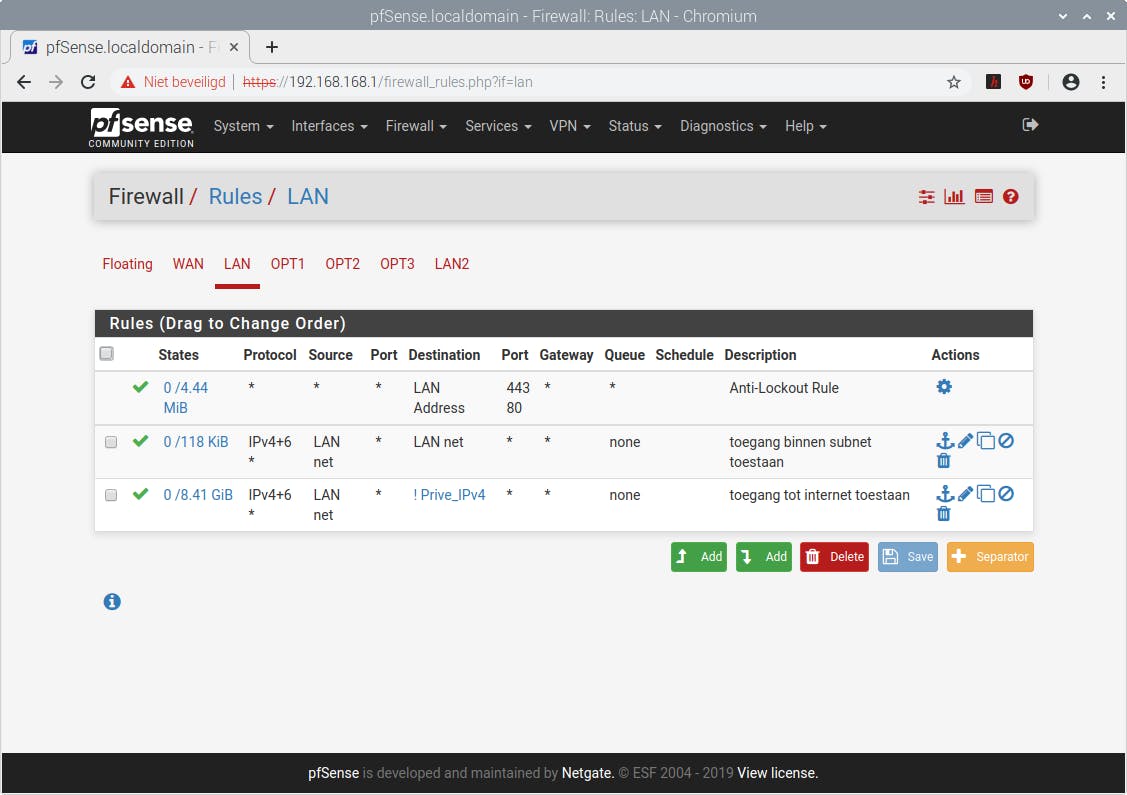Expand the Services menu
This screenshot has height=795, width=1127.
click(498, 127)
